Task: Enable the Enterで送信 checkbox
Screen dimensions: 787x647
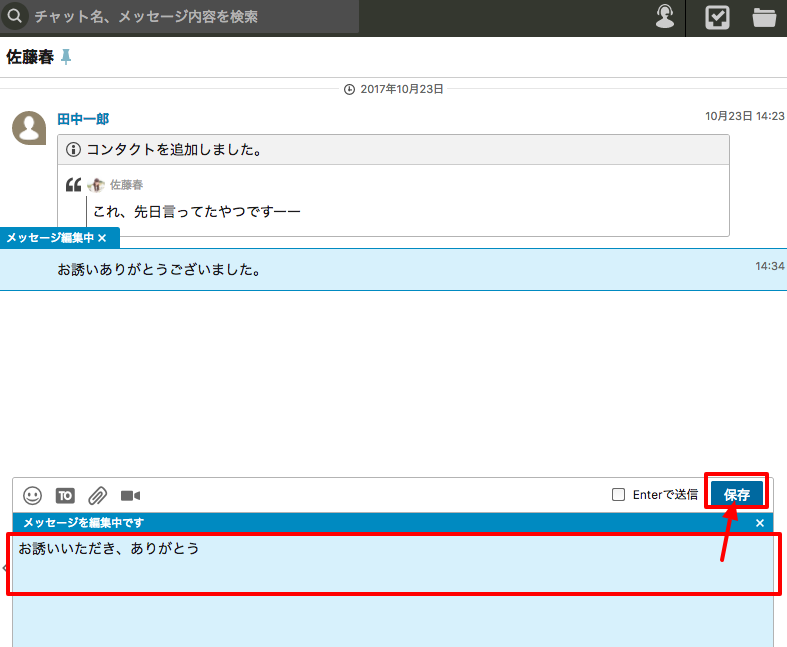Action: click(619, 494)
